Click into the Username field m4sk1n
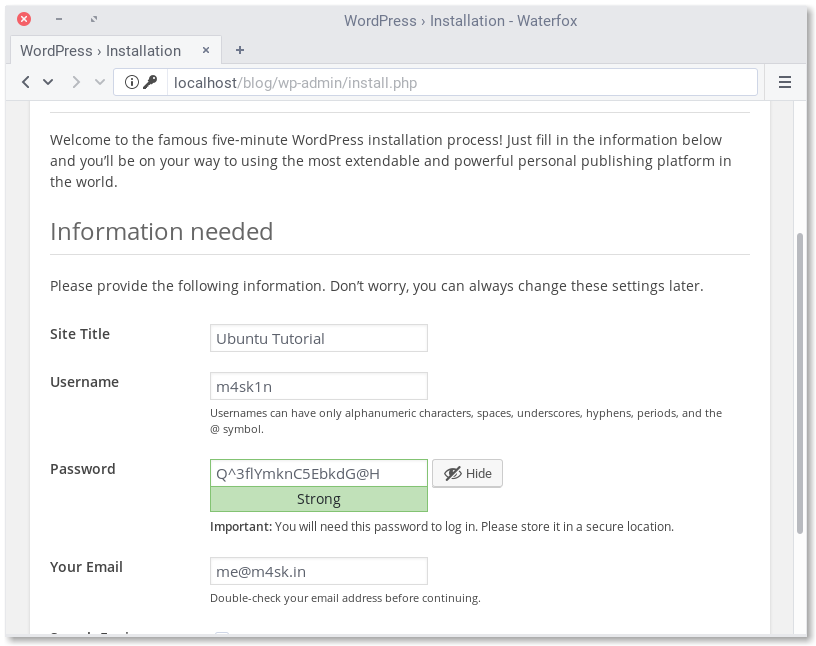The width and height of the screenshot is (816, 646). coord(318,386)
